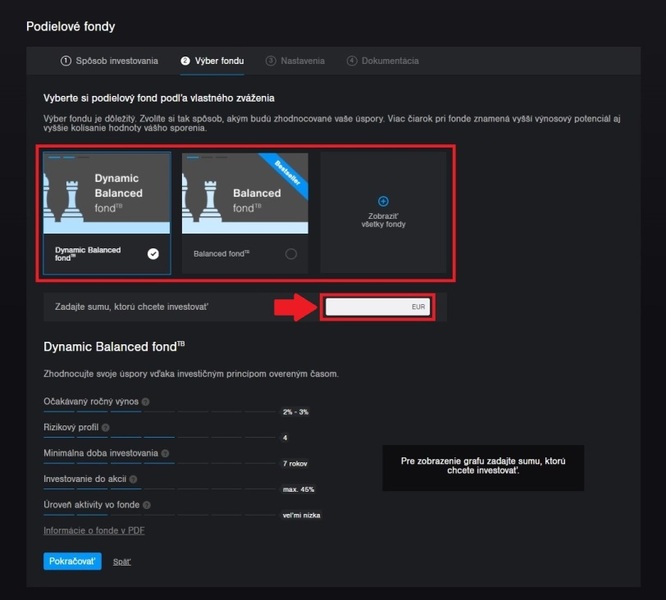The height and width of the screenshot is (600, 666).
Task: Select the Balanced fond radio button
Action: pyautogui.click(x=291, y=254)
